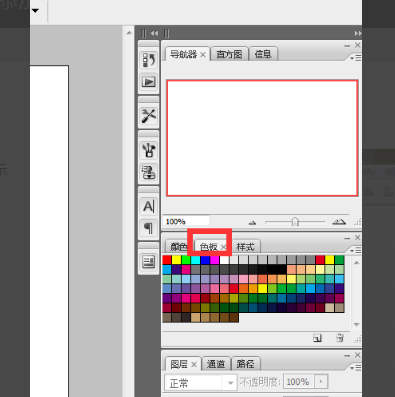395x397 pixels.
Task: Open the Character panel icon
Action: [149, 207]
